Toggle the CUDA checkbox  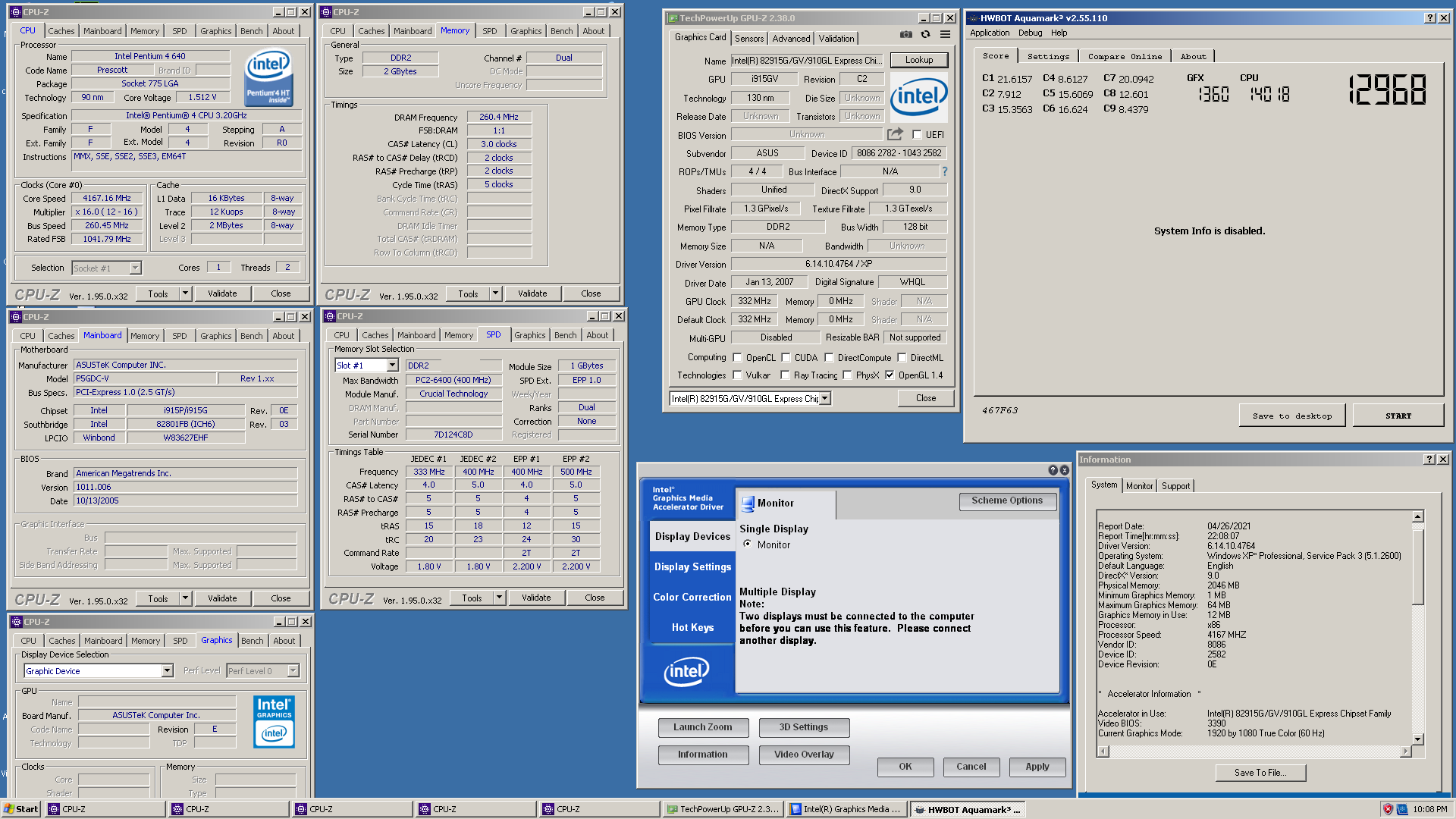point(786,357)
